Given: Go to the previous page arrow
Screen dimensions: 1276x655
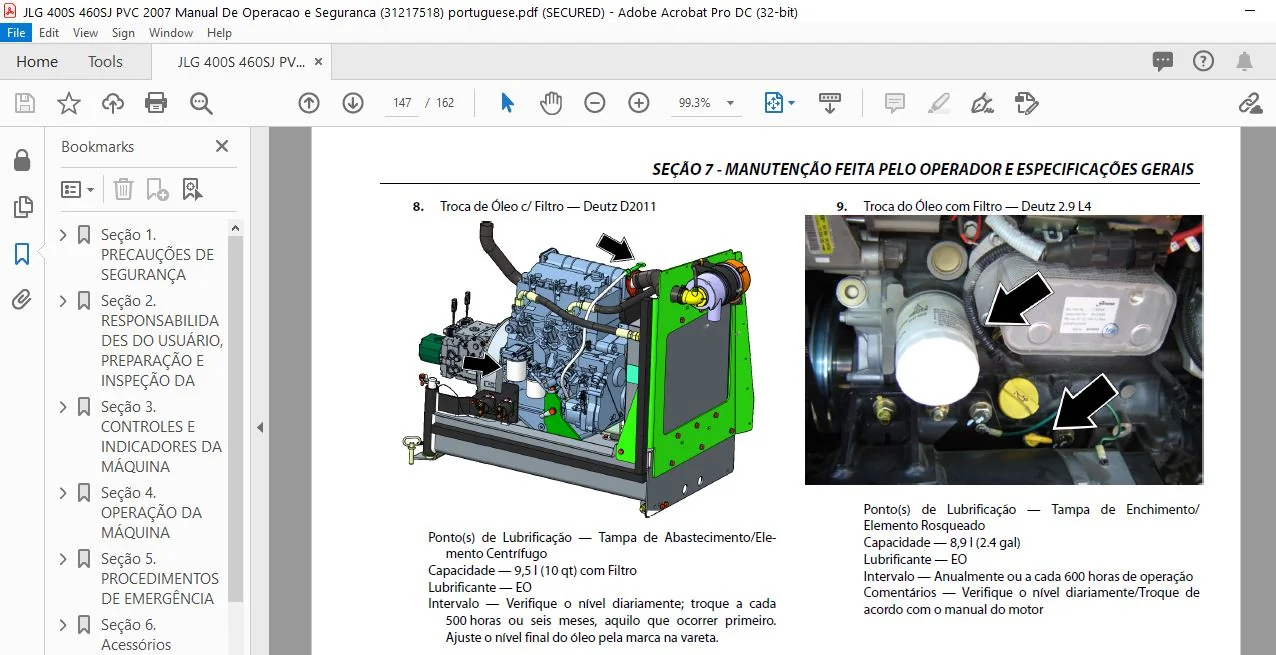Looking at the screenshot, I should [309, 103].
